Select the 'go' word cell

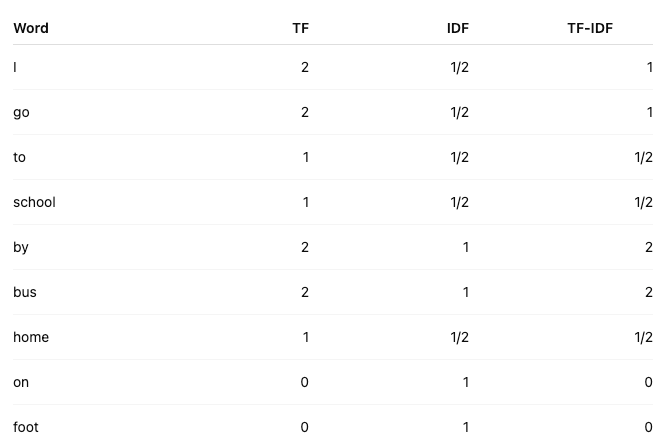tap(21, 112)
